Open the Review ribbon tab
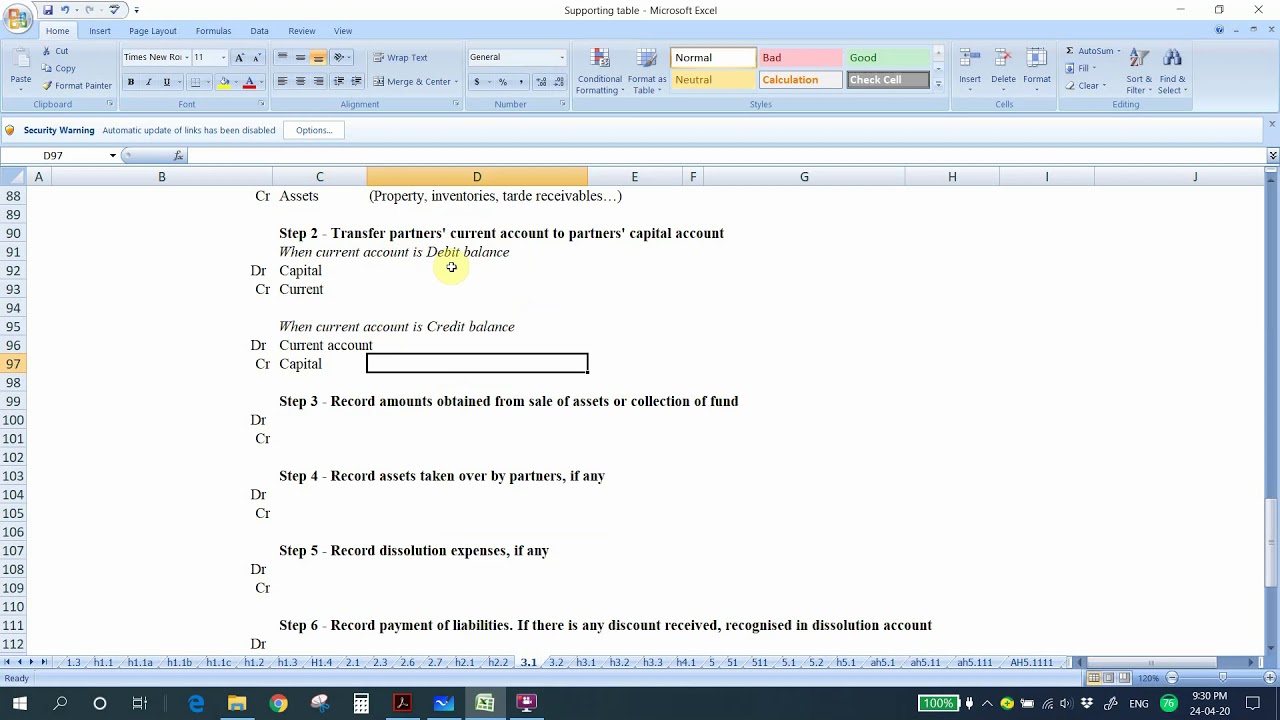The width and height of the screenshot is (1280, 720). [x=301, y=31]
